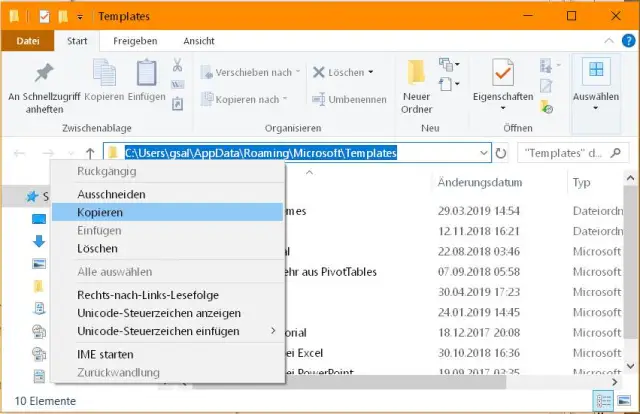Choose Löschen from the context menu

tap(167, 248)
